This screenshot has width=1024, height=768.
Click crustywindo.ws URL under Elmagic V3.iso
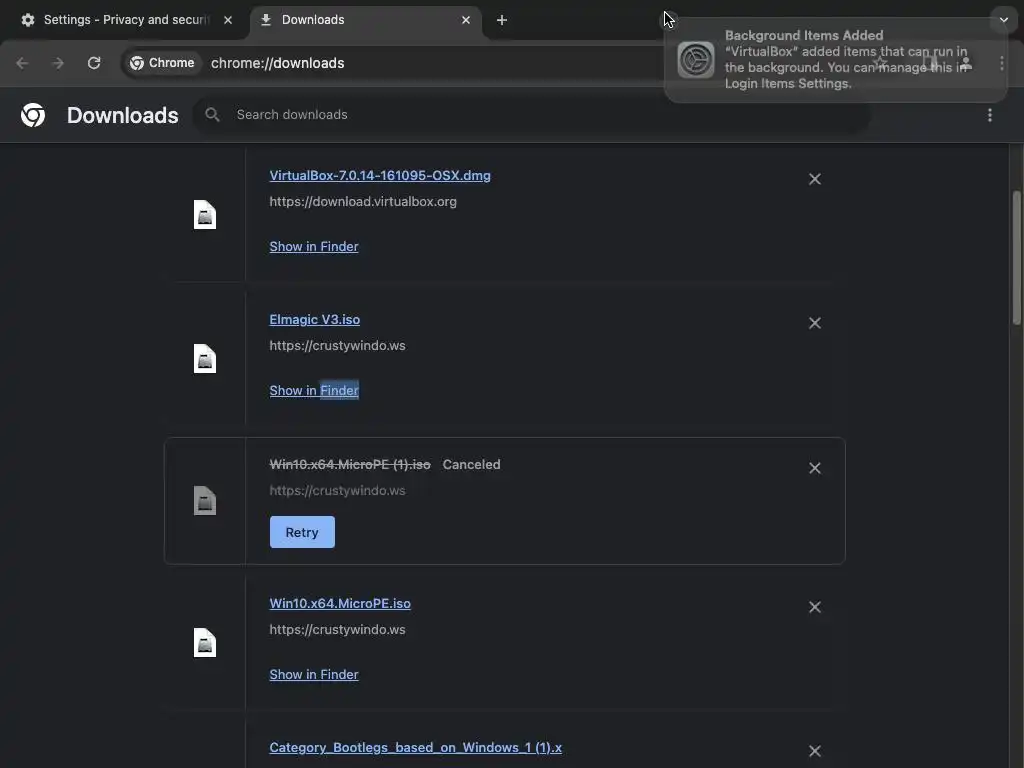coord(338,345)
